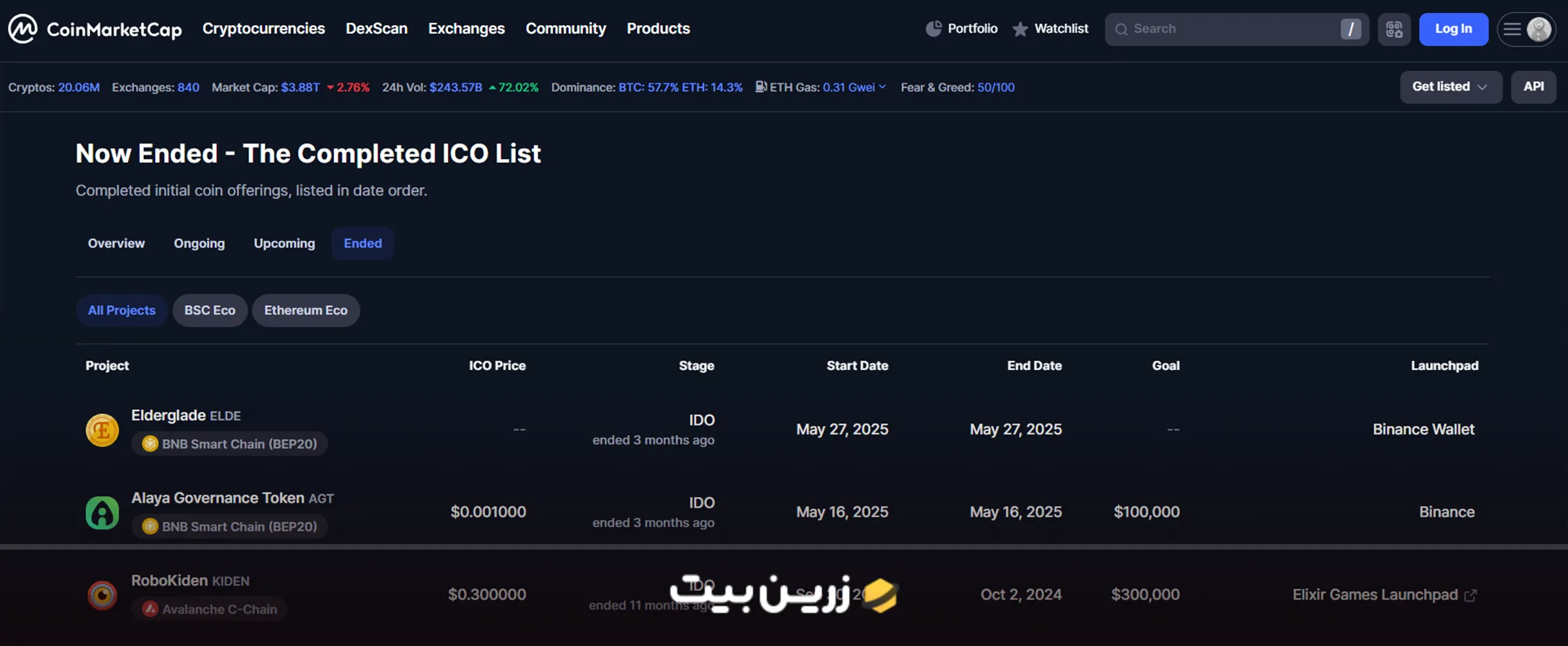The image size is (1568, 646).
Task: Click the ETH Gas pump icon
Action: [x=761, y=87]
